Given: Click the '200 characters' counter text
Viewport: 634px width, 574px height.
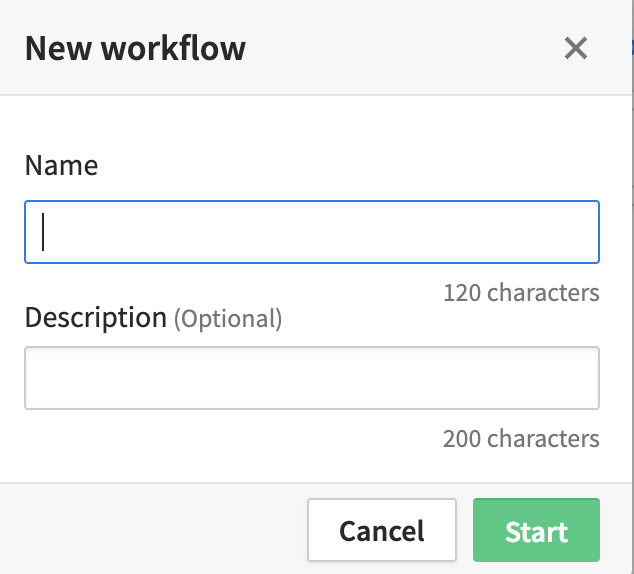Looking at the screenshot, I should (x=521, y=438).
